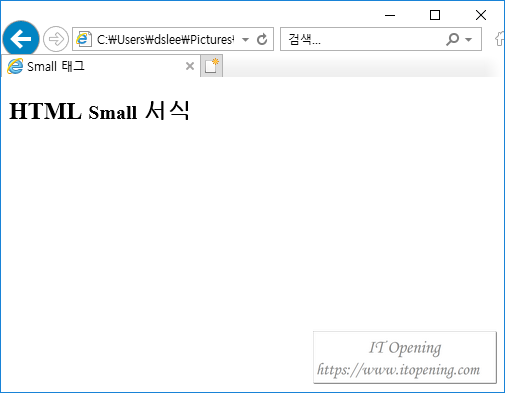
Task: Click the 'Small' word in heading
Action: [113, 112]
